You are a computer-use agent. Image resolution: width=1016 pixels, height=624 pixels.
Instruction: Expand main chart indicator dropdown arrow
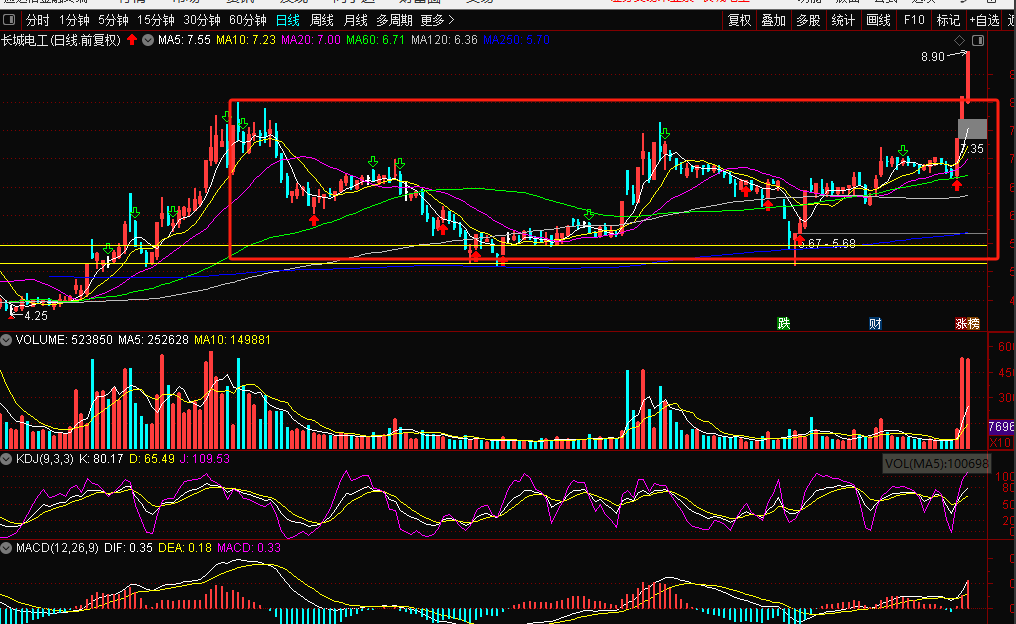tap(148, 40)
